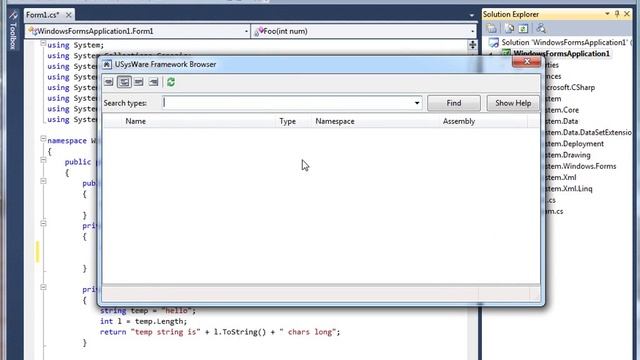Click the fourth layout icon in Framework Browser toolbar

coord(153,82)
